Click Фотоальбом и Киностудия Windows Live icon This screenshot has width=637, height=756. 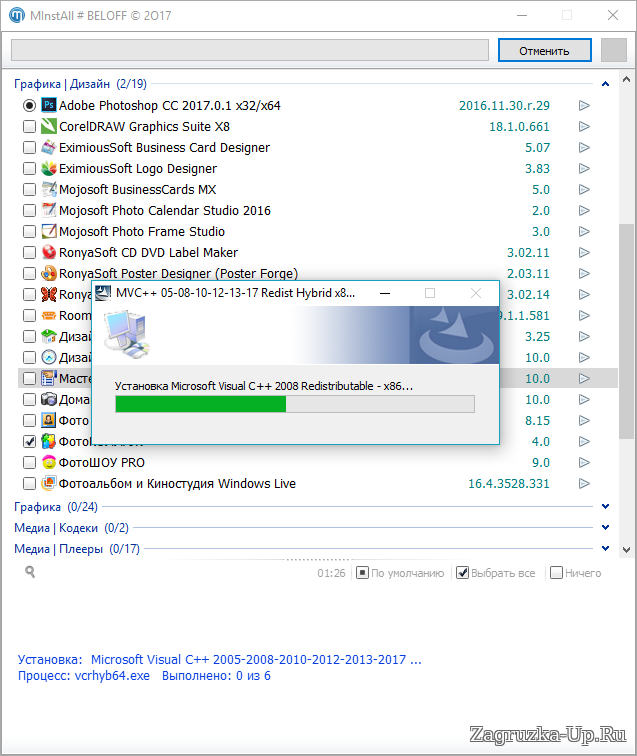coord(49,483)
